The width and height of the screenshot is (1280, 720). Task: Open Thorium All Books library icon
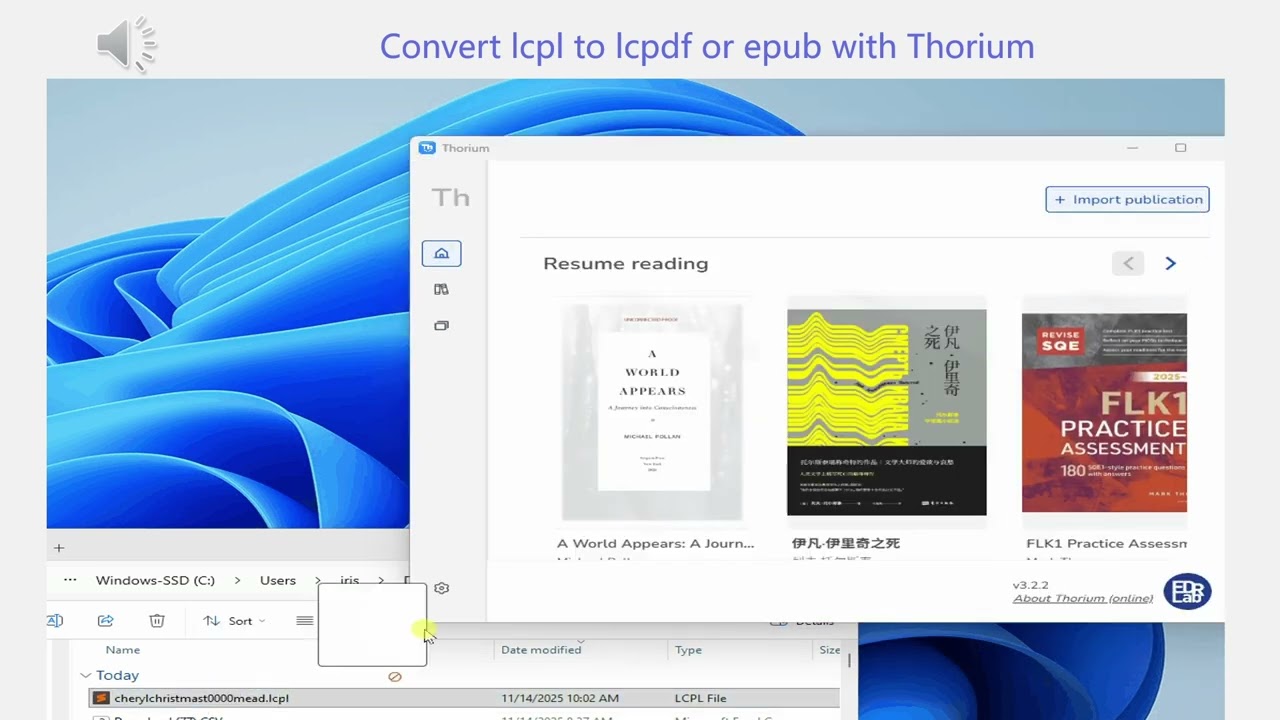441,289
